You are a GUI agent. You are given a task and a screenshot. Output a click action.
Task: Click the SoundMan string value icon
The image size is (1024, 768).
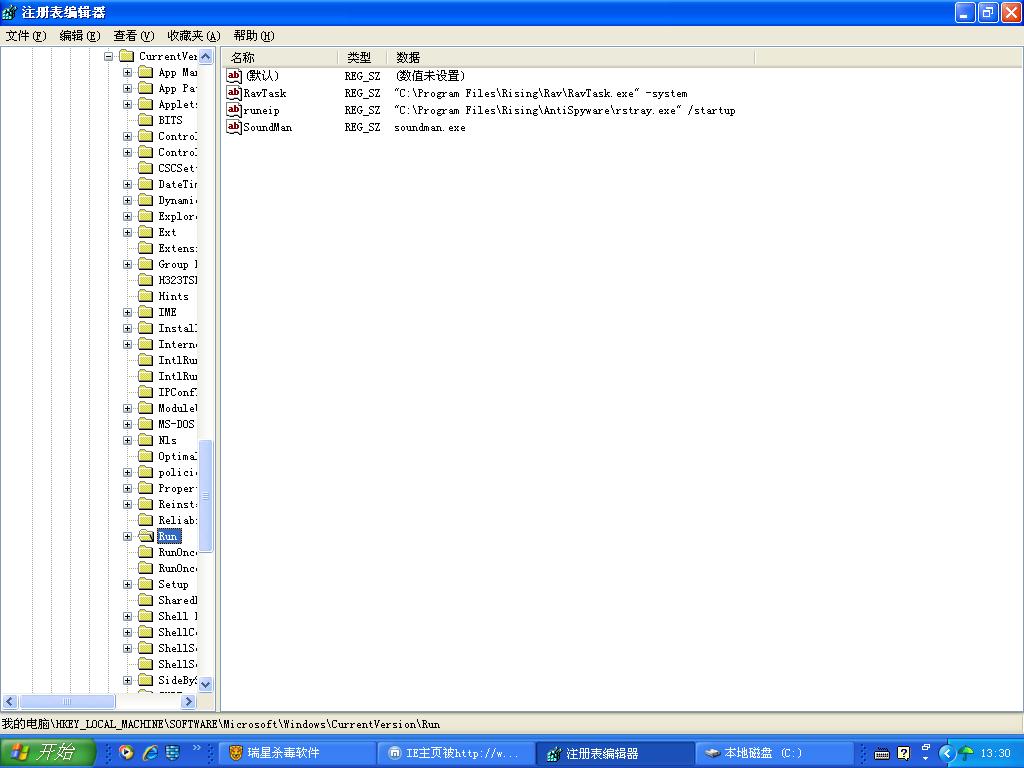click(x=234, y=127)
